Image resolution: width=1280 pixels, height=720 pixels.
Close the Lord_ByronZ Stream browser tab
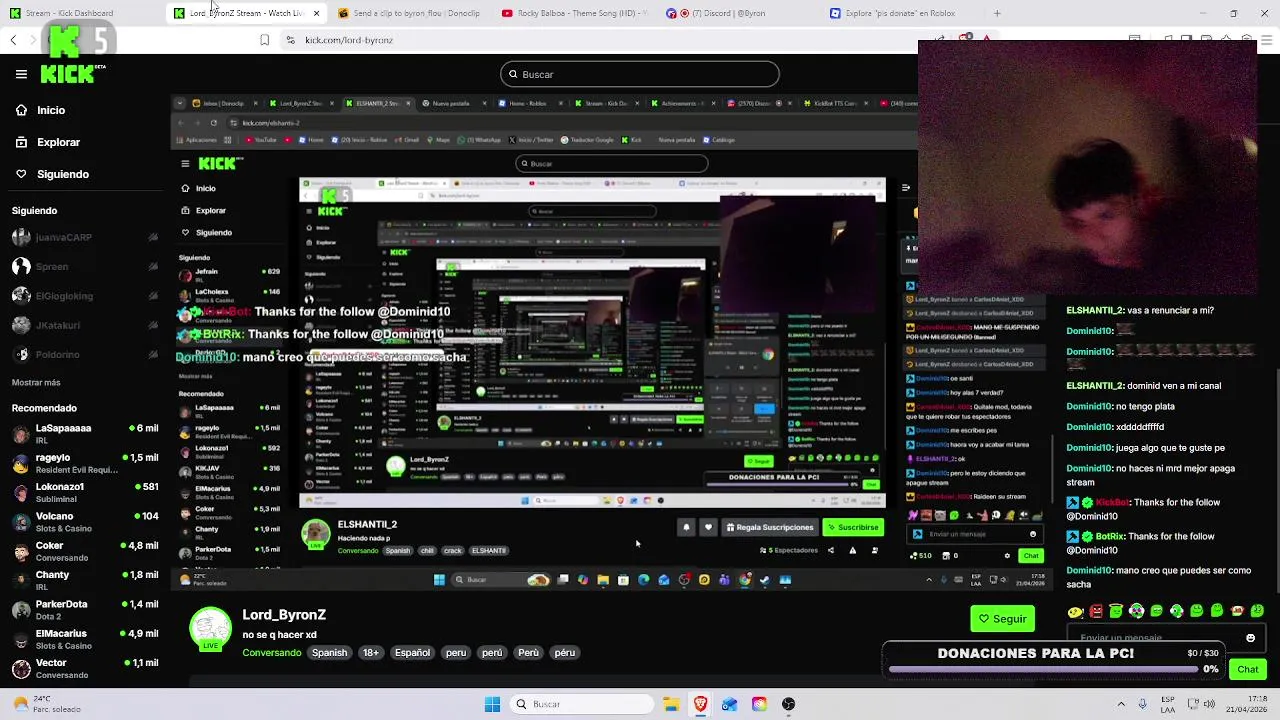tap(316, 13)
